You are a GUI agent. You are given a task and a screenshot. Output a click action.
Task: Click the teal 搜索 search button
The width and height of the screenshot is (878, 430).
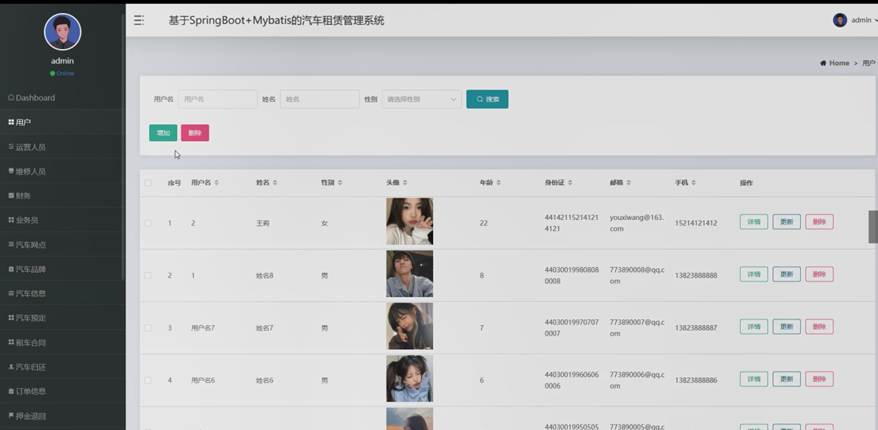(x=487, y=99)
